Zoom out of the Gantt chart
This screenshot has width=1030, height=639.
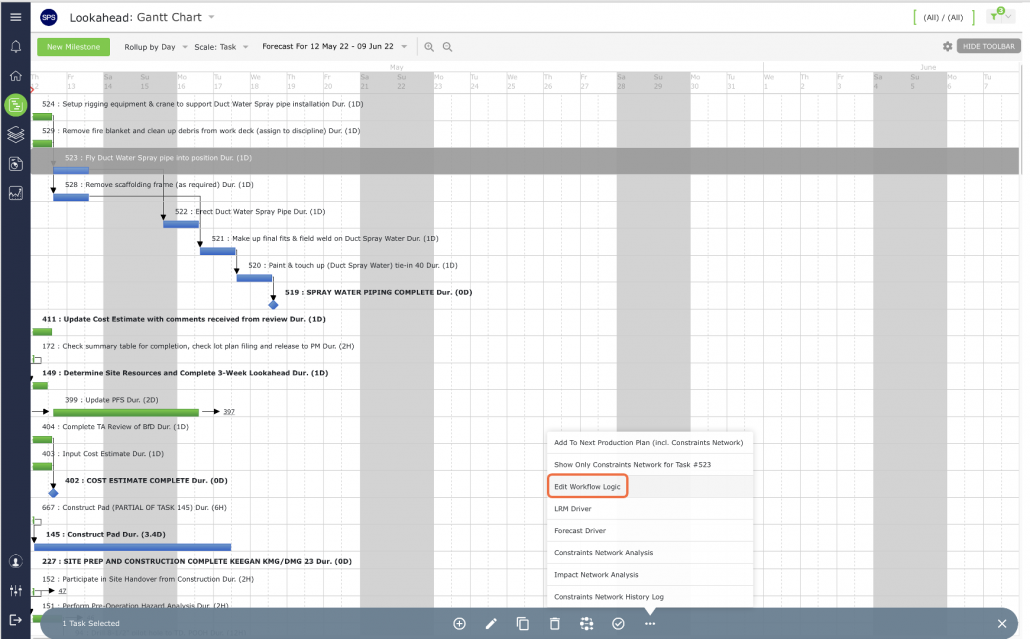pyautogui.click(x=447, y=47)
